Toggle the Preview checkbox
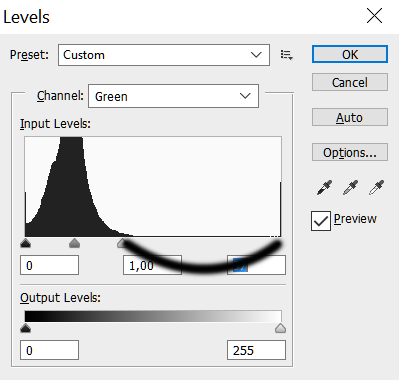The height and width of the screenshot is (380, 399). (321, 221)
